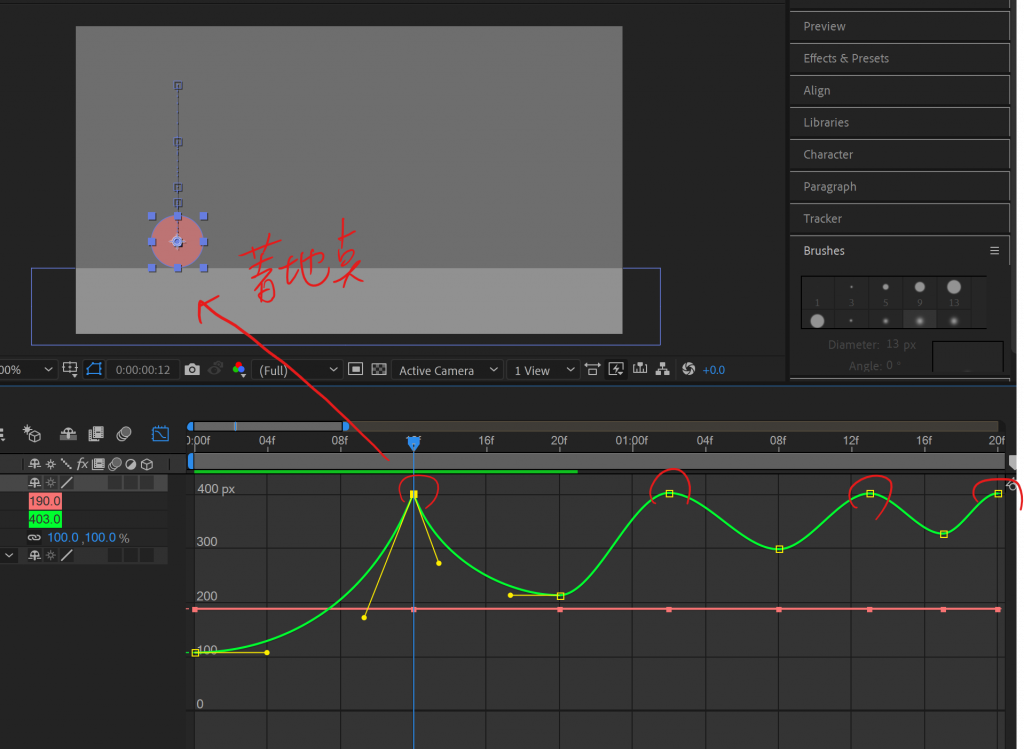1024x749 pixels.
Task: Select the keyframe at the 20f valley
Action: [x=560, y=596]
